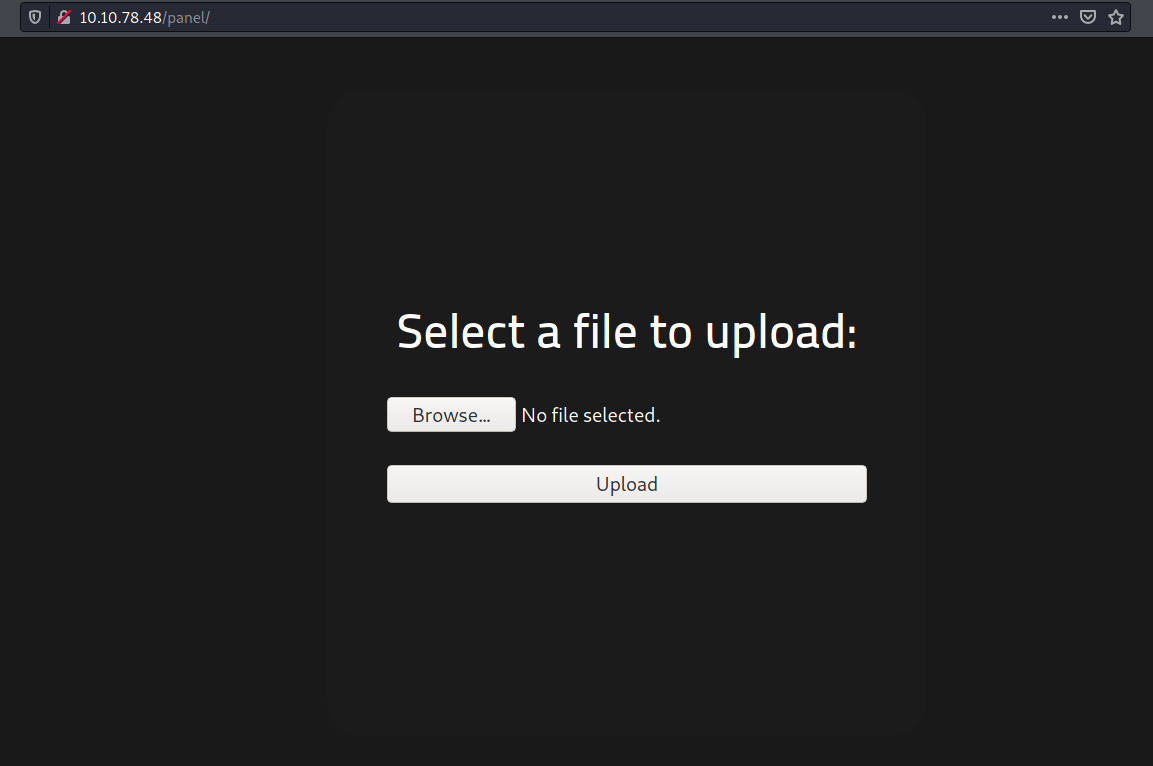1153x766 pixels.
Task: Click the dark page margin left of the card
Action: click(x=160, y=400)
